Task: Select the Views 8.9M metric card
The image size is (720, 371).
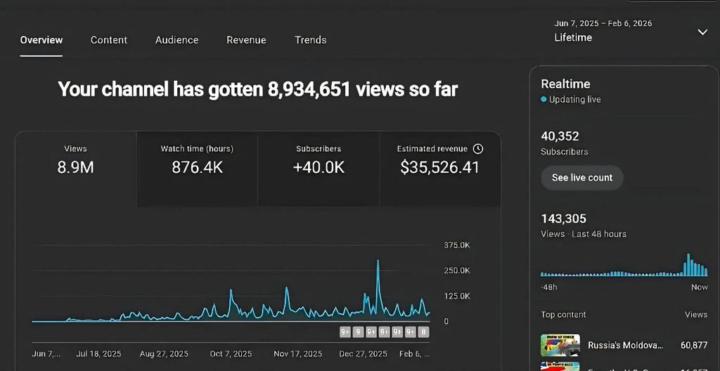Action: pos(76,169)
